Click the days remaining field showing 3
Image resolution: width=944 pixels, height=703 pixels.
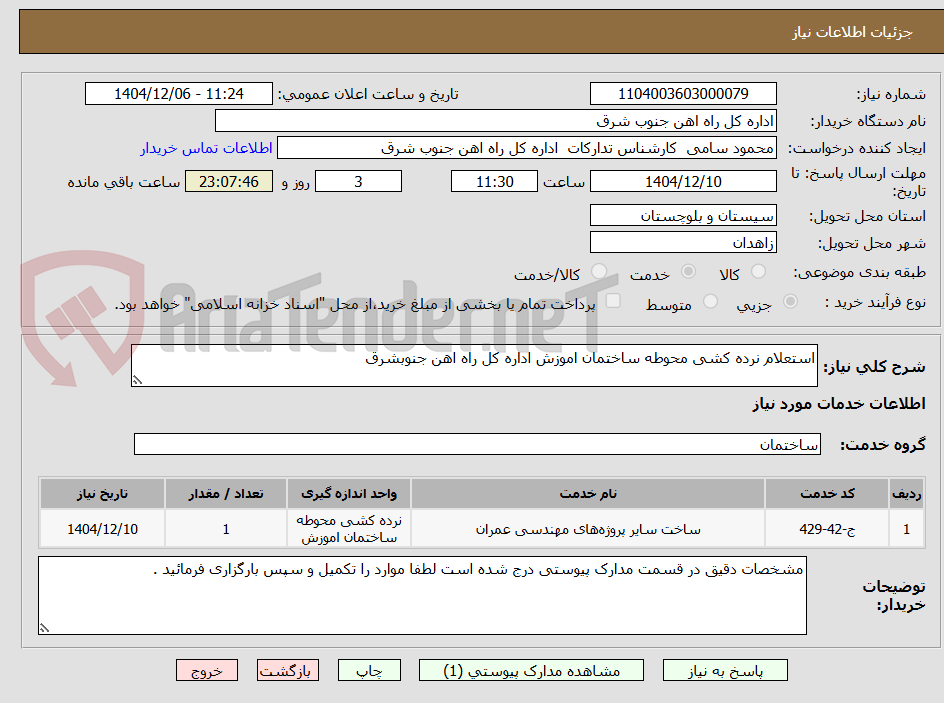click(x=358, y=181)
